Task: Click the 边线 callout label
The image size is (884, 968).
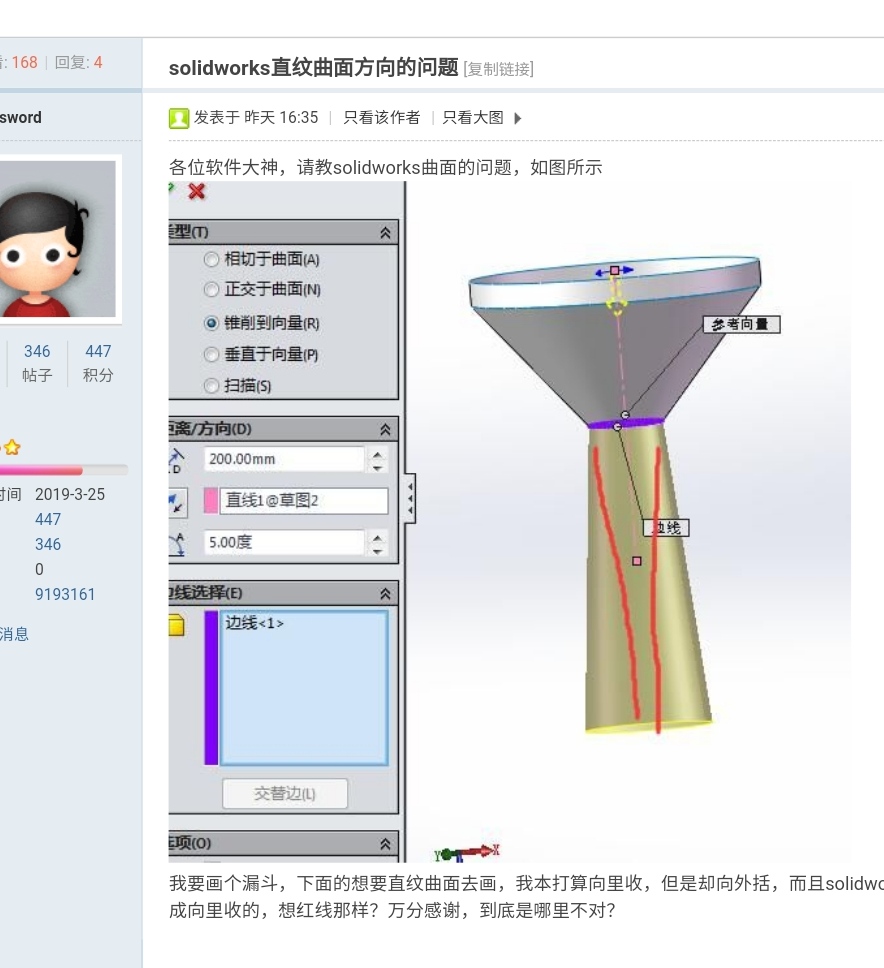Action: click(x=666, y=528)
